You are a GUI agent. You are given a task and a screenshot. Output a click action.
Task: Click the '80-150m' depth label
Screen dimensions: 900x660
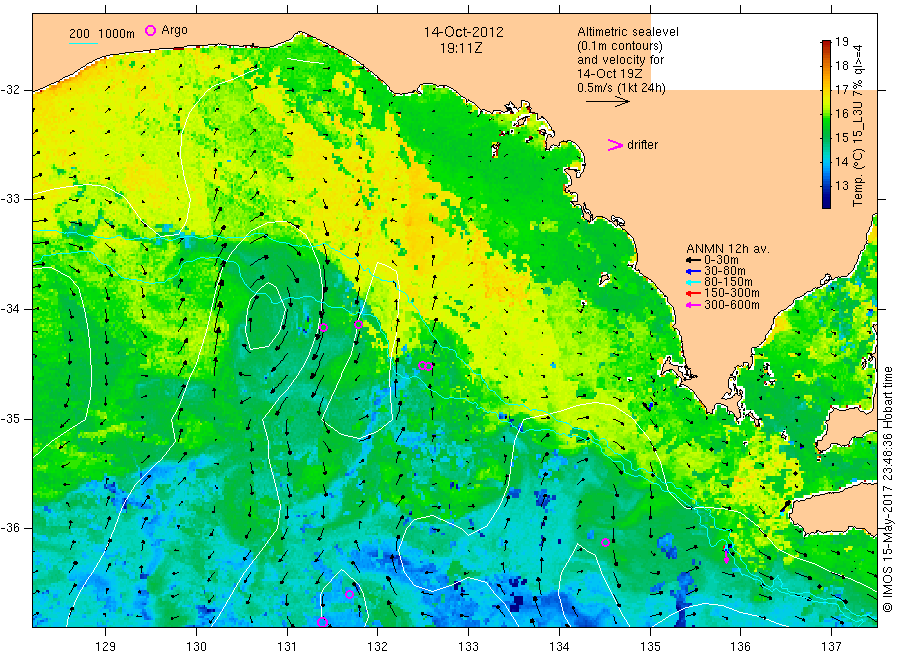coord(728,282)
